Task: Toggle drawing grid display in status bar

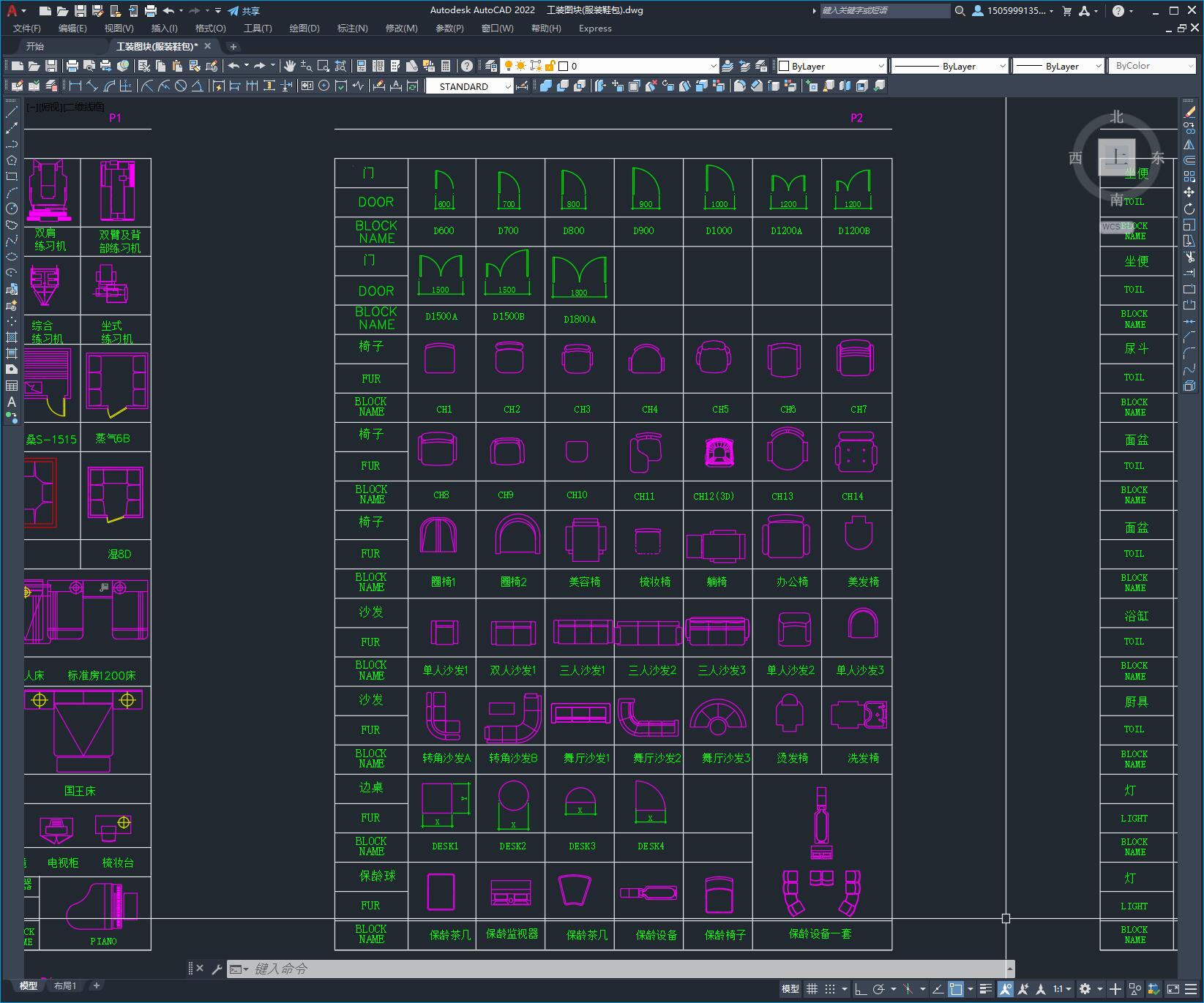Action: tap(812, 989)
